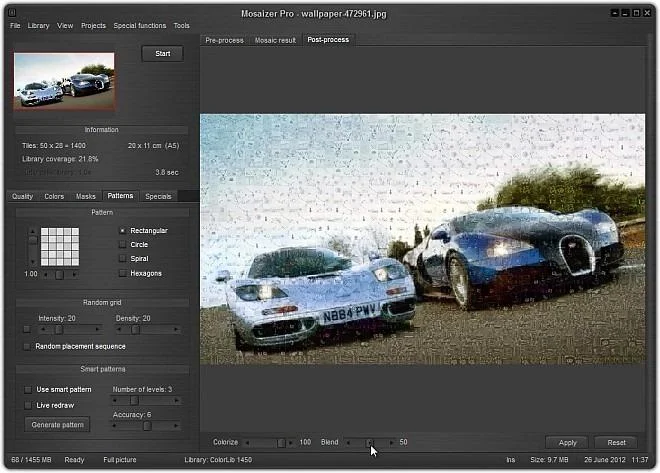Screen dimensions: 660x473
Task: Open the Special functions menu
Action: tap(140, 26)
